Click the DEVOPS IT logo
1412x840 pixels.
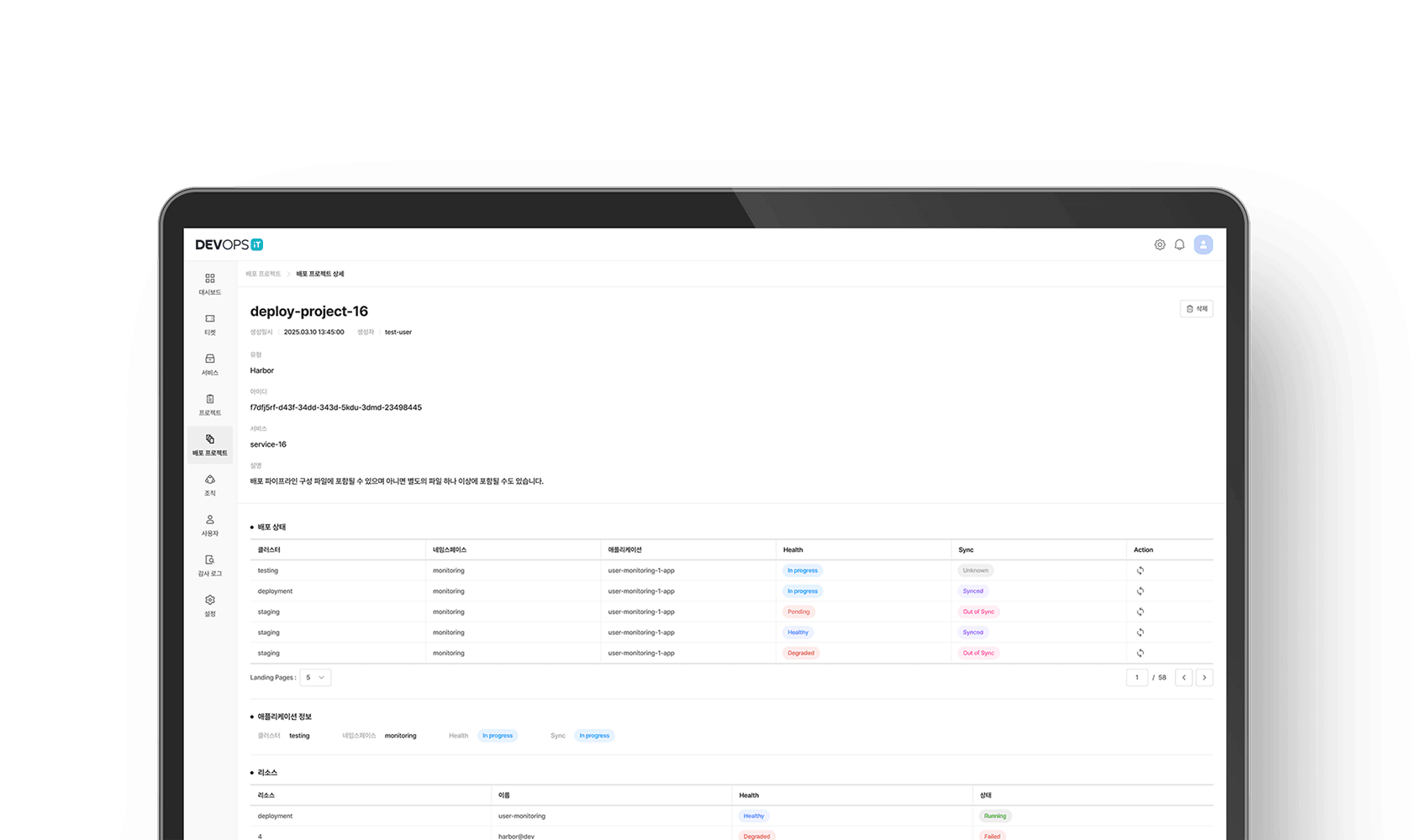coord(229,244)
